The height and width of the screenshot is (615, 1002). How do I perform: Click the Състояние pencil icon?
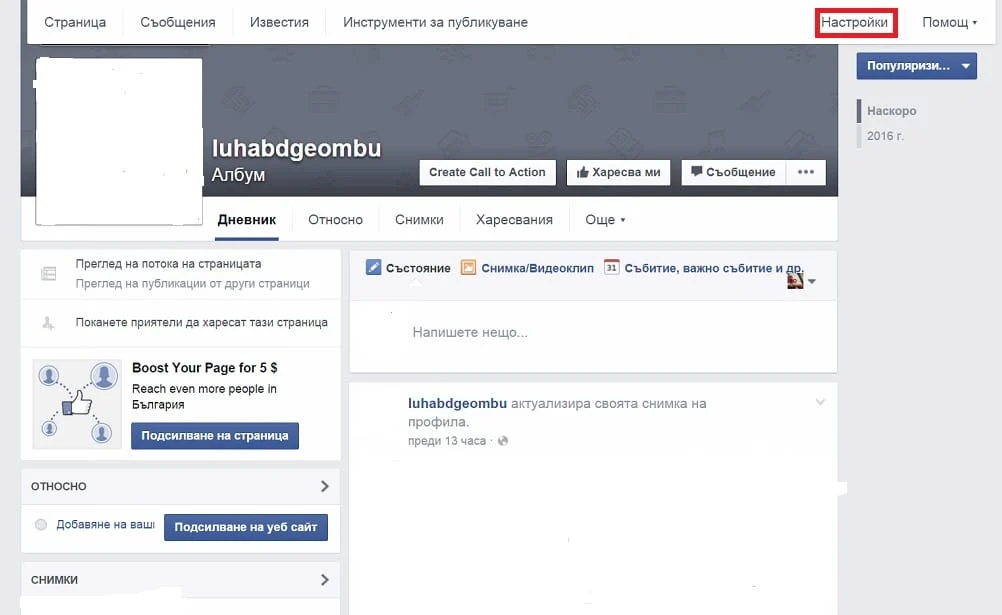(x=373, y=267)
